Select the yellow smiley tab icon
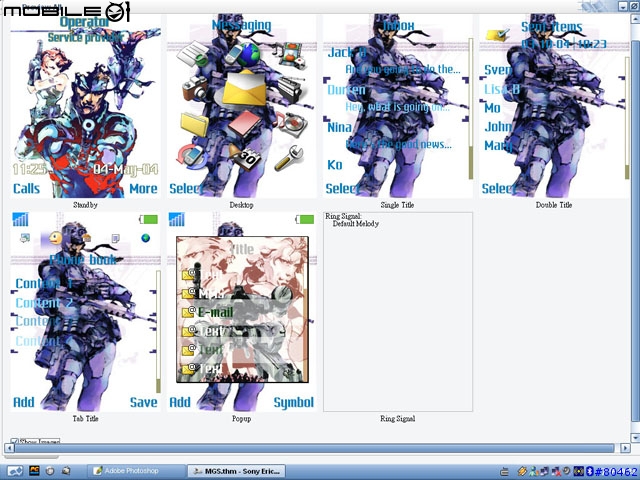Image resolution: width=640 pixels, height=480 pixels. coord(55,238)
